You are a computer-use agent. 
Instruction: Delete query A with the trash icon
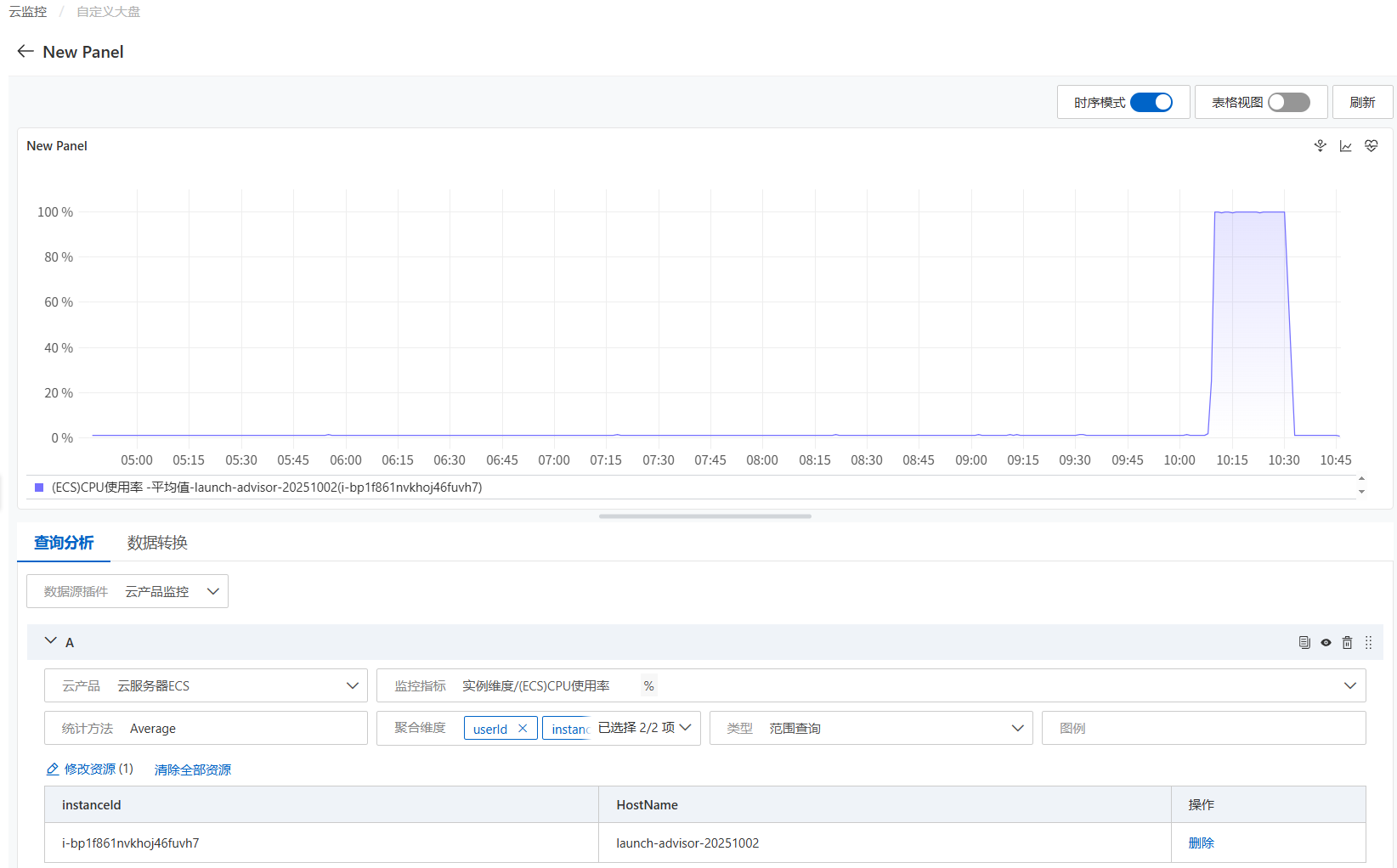pyautogui.click(x=1347, y=642)
